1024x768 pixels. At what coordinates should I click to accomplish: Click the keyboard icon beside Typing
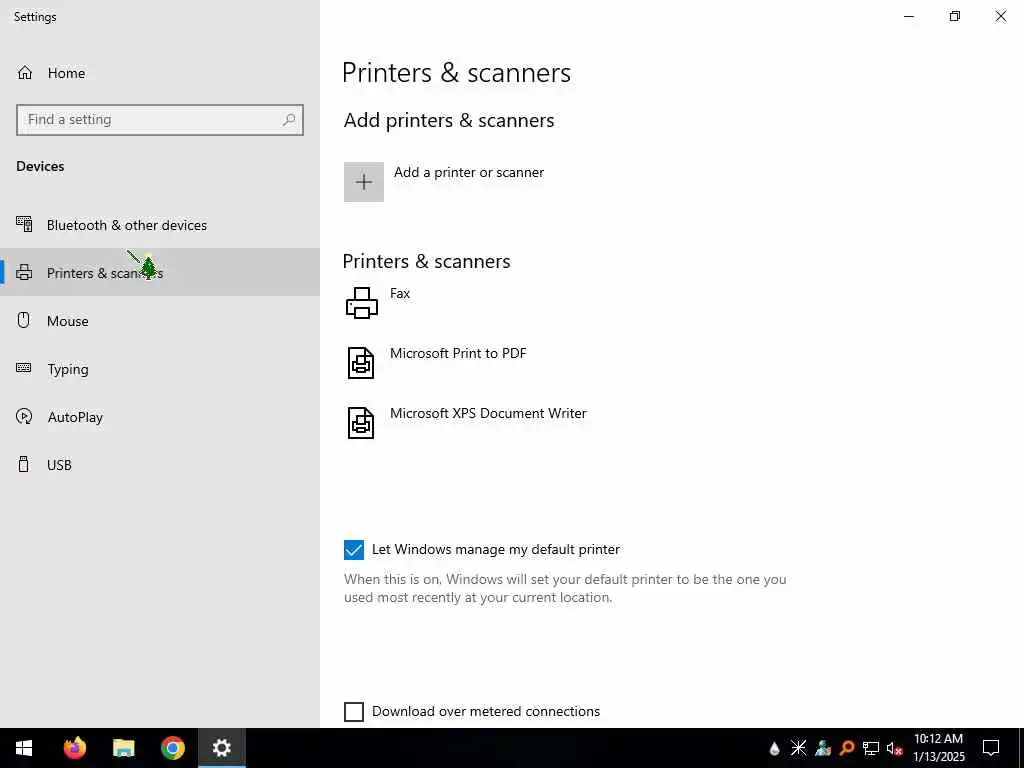click(x=24, y=368)
